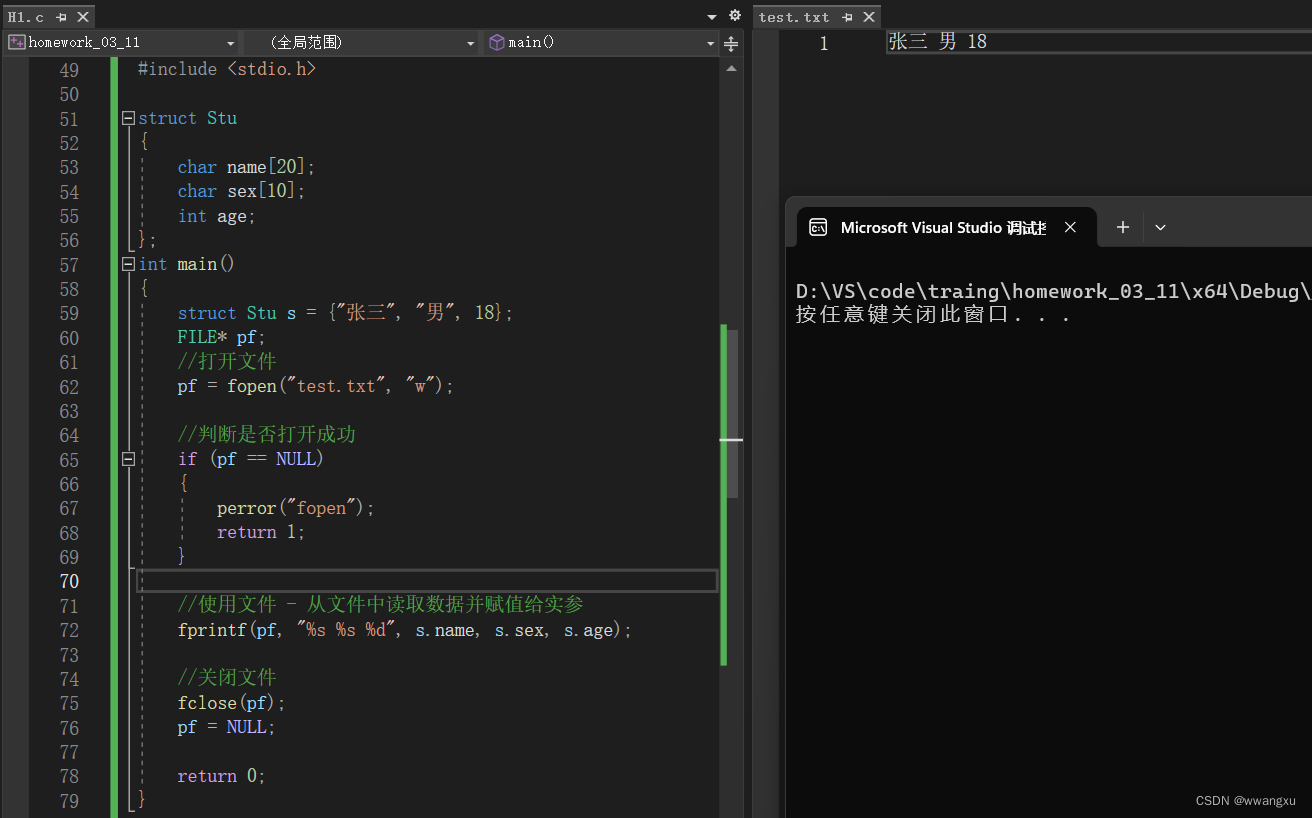The width and height of the screenshot is (1312, 818).
Task: Pin the H1.c editor tab
Action: (62, 17)
